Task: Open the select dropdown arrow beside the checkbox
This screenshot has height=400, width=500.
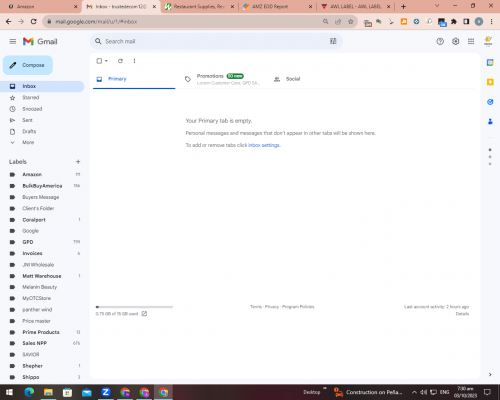Action: pyautogui.click(x=106, y=61)
